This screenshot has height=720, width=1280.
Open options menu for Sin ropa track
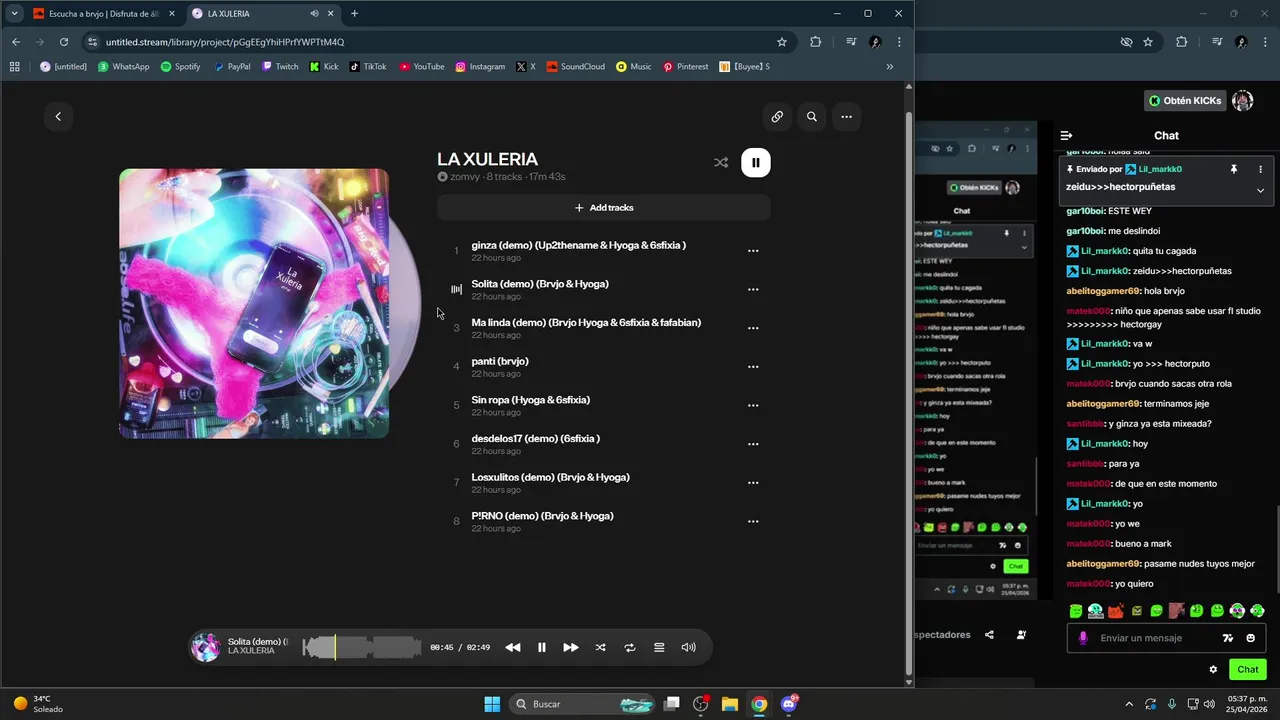coord(753,405)
